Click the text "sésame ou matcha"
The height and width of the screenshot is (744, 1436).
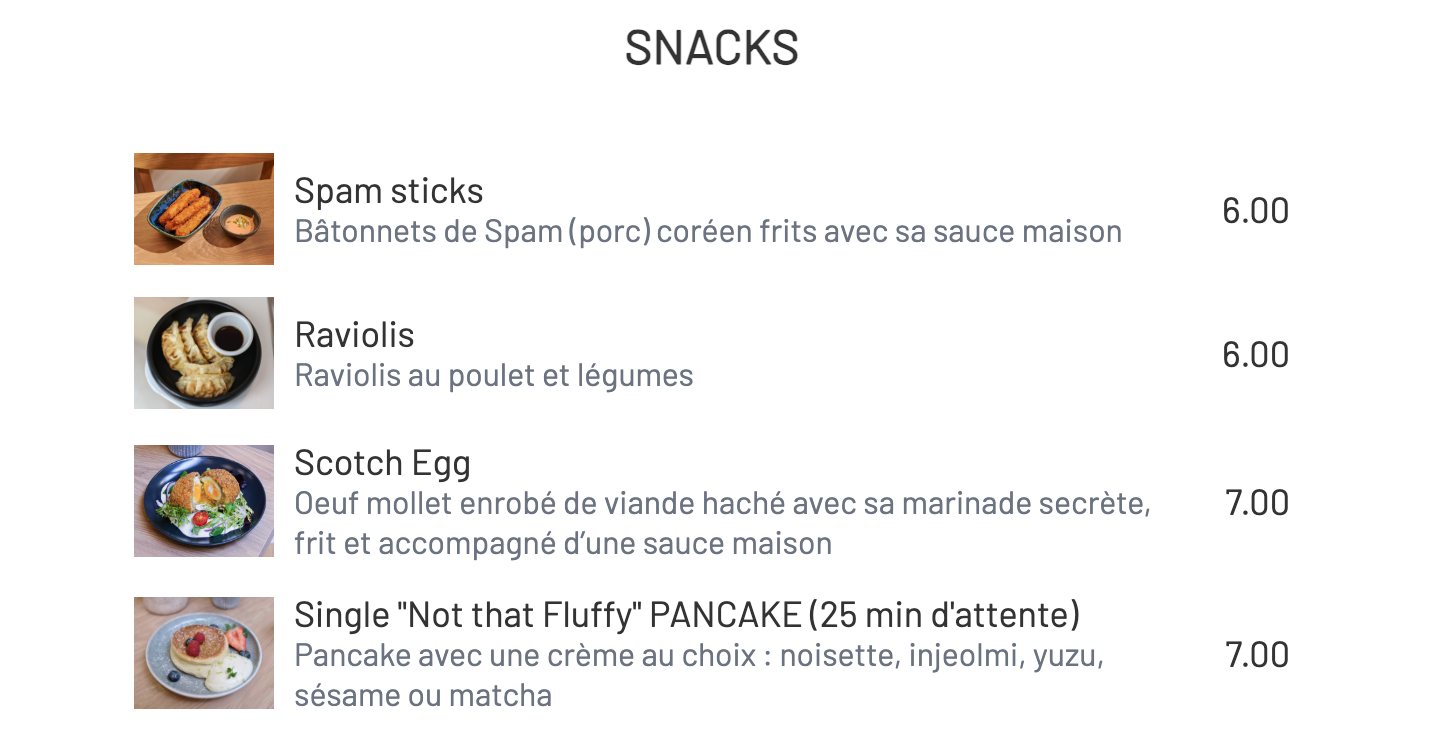pyautogui.click(x=423, y=695)
